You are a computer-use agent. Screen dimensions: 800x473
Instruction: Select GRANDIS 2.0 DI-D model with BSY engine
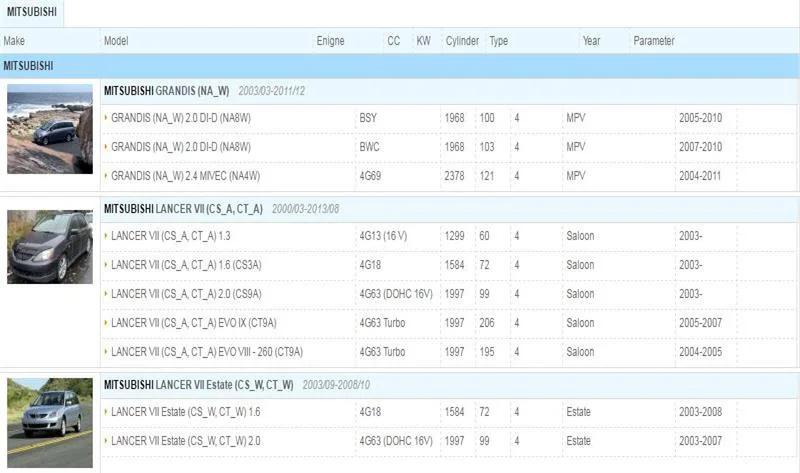[181, 118]
